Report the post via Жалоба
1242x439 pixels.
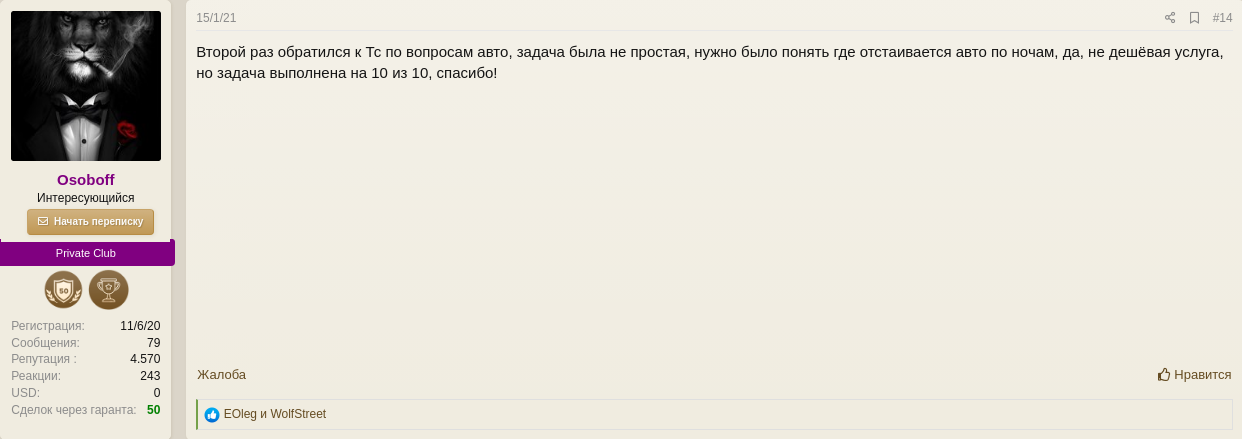(x=221, y=375)
